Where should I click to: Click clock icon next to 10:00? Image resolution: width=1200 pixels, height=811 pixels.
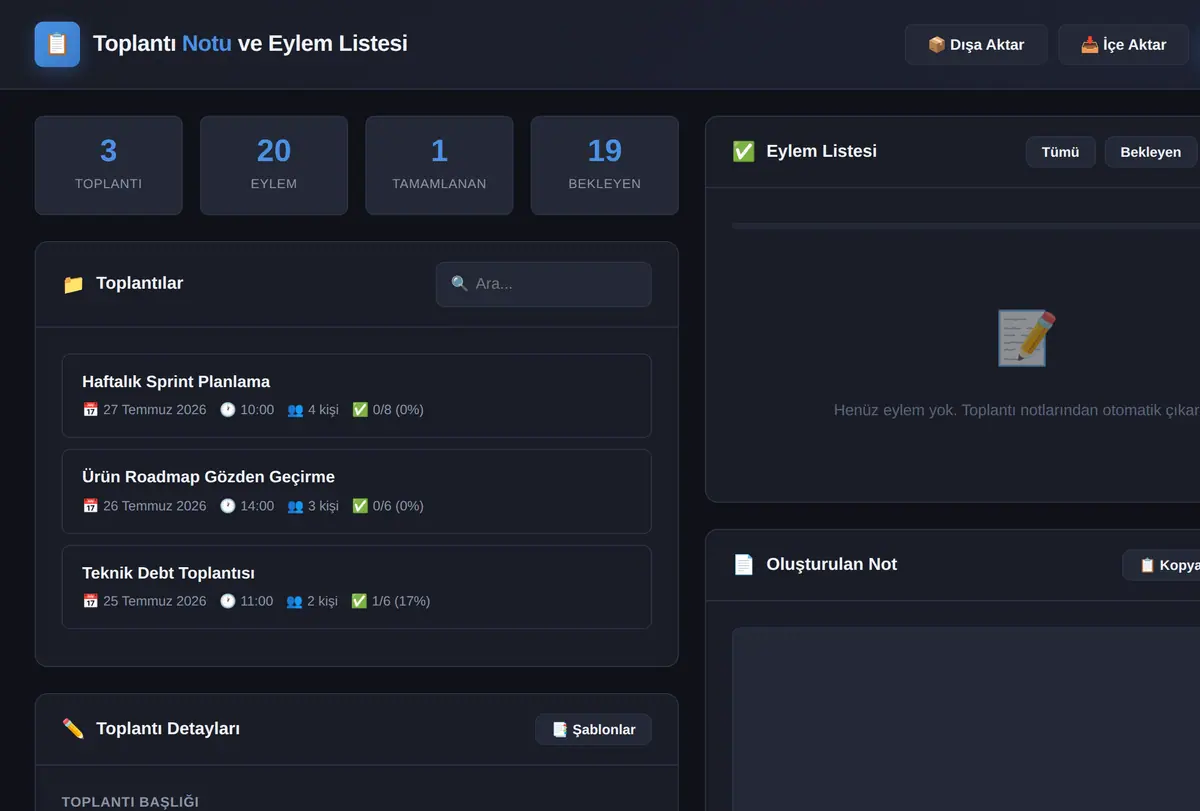228,410
